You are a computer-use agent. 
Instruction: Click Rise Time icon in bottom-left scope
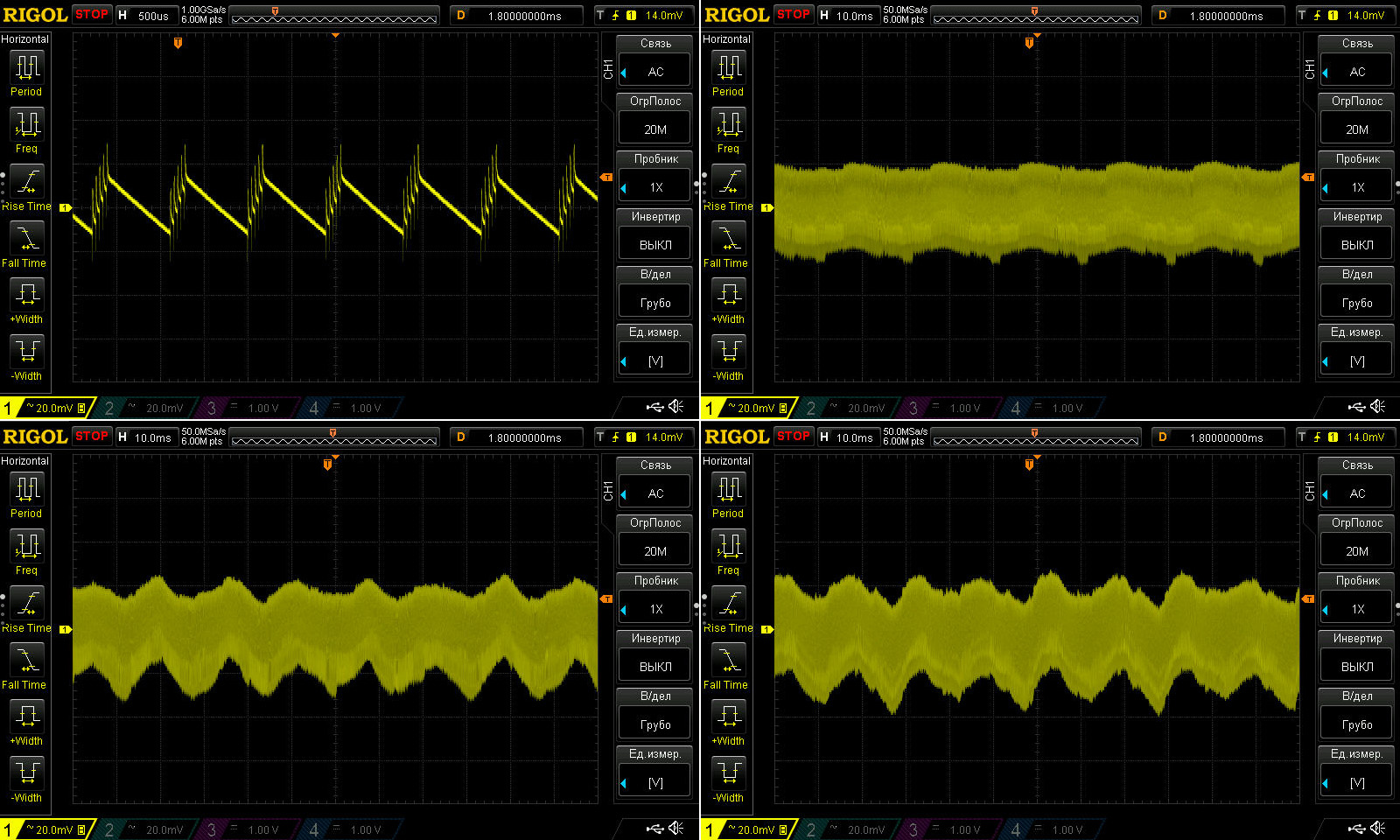click(27, 603)
